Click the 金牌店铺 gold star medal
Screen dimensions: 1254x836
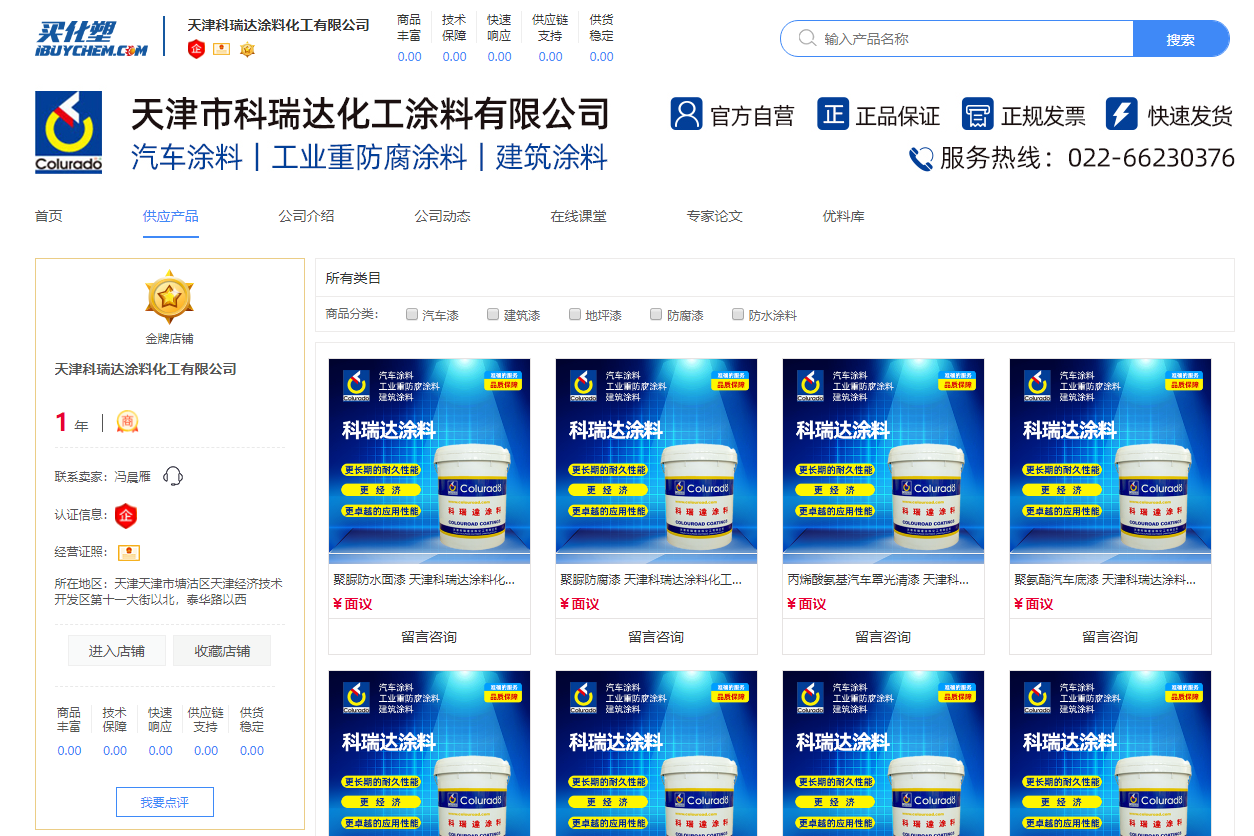pyautogui.click(x=169, y=296)
